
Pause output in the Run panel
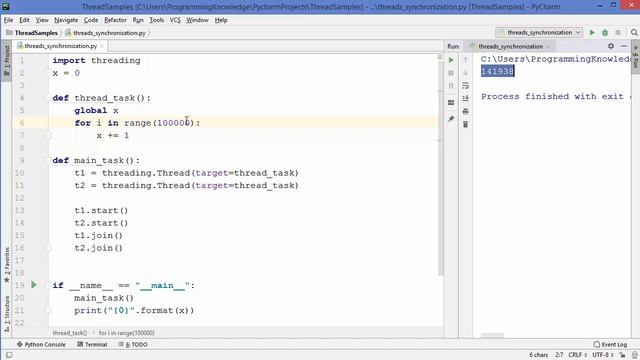tap(451, 86)
